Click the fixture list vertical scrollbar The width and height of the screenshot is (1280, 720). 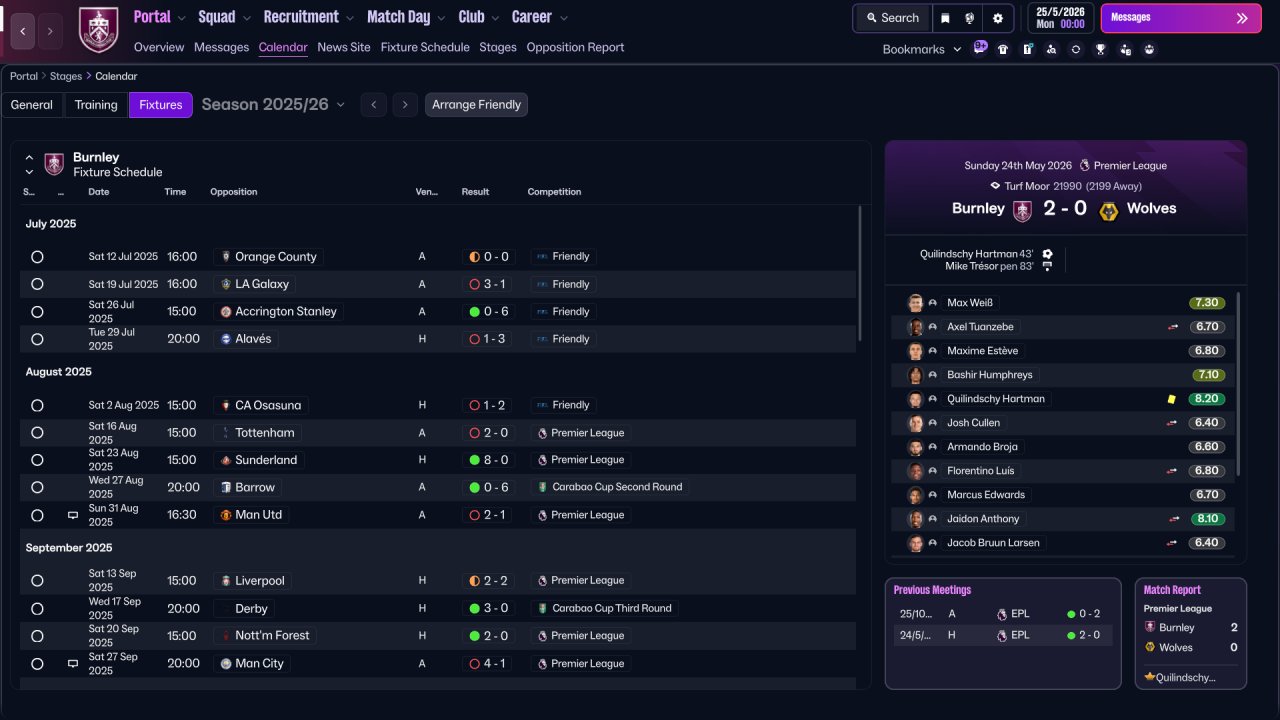(x=860, y=273)
